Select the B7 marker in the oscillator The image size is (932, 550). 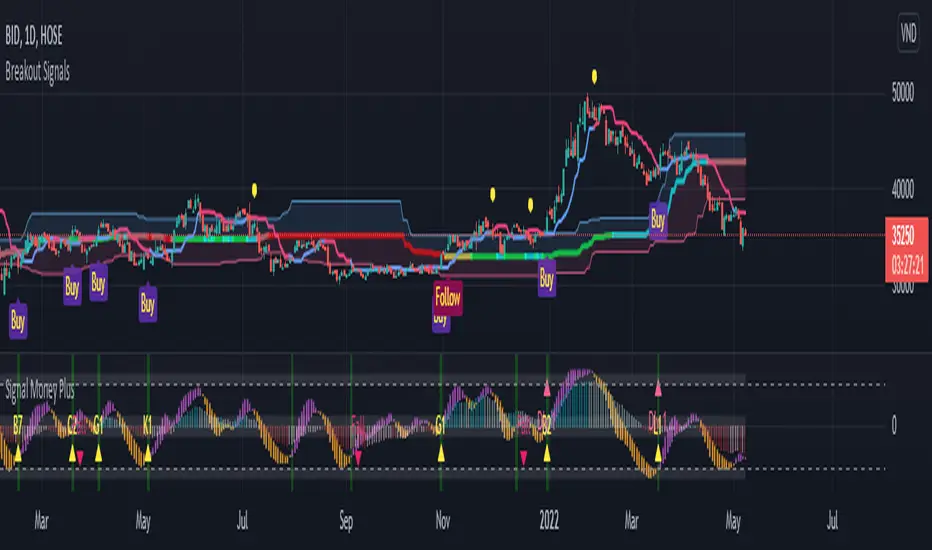[18, 427]
